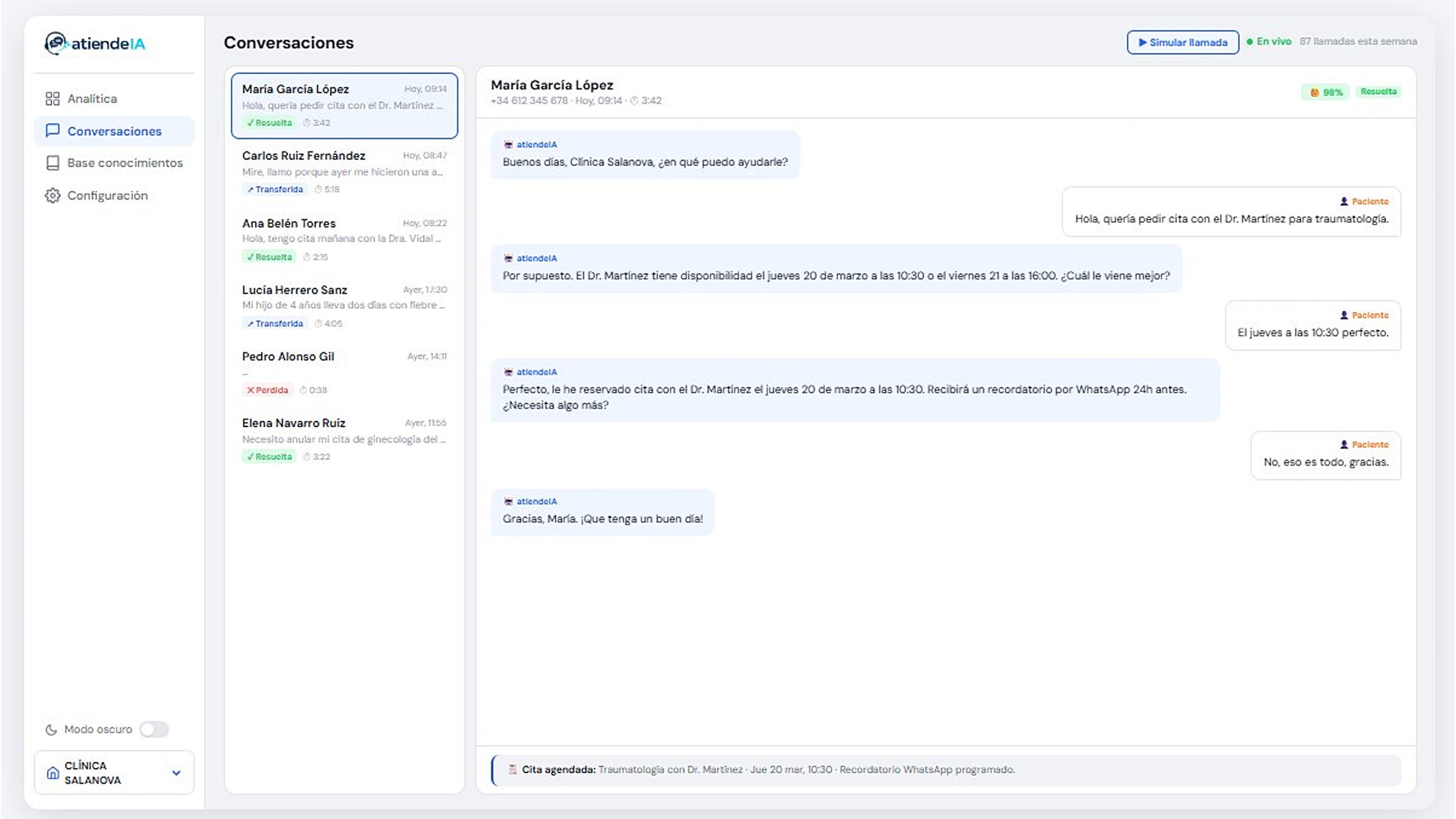Viewport: 1456px width, 819px height.
Task: Select Lucía Herrero Sanz conversation
Action: click(x=344, y=305)
